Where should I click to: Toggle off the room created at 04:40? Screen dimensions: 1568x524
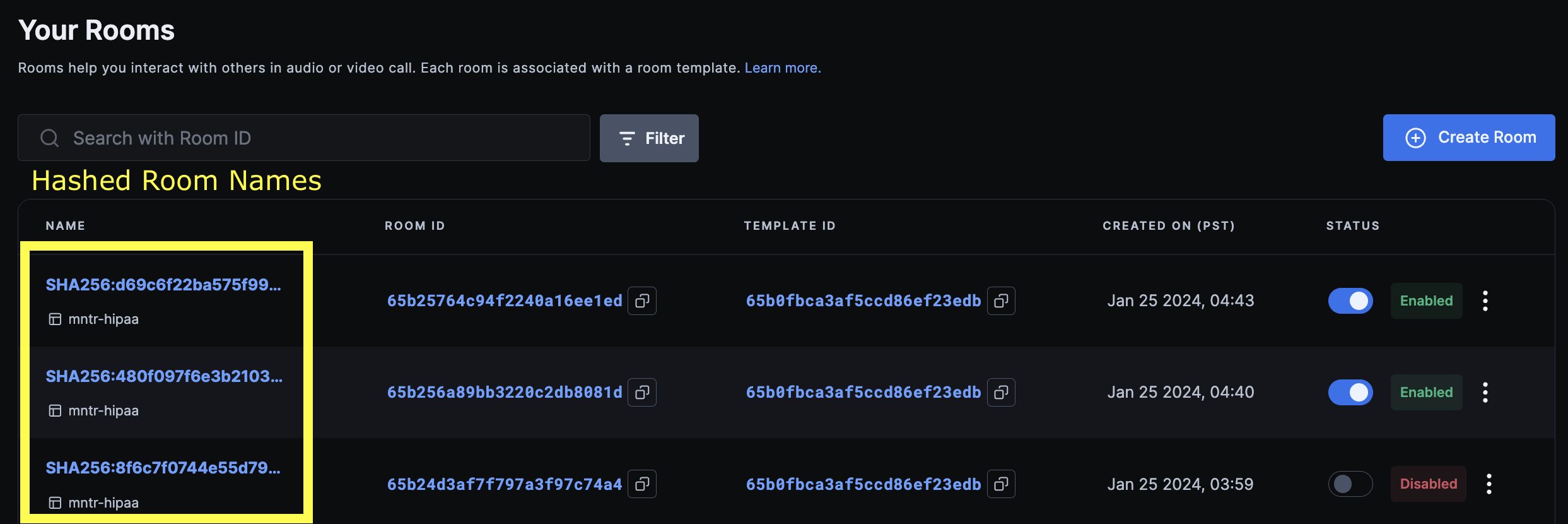(x=1350, y=393)
